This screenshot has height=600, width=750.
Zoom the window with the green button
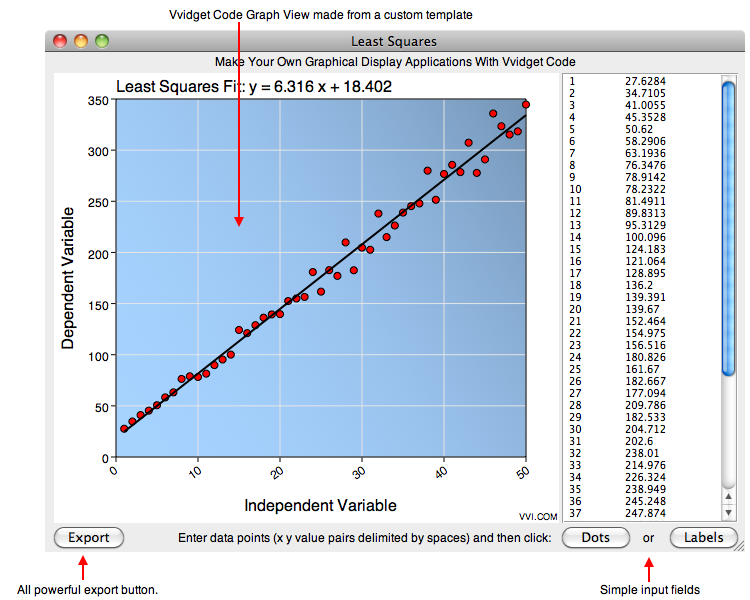(x=101, y=42)
